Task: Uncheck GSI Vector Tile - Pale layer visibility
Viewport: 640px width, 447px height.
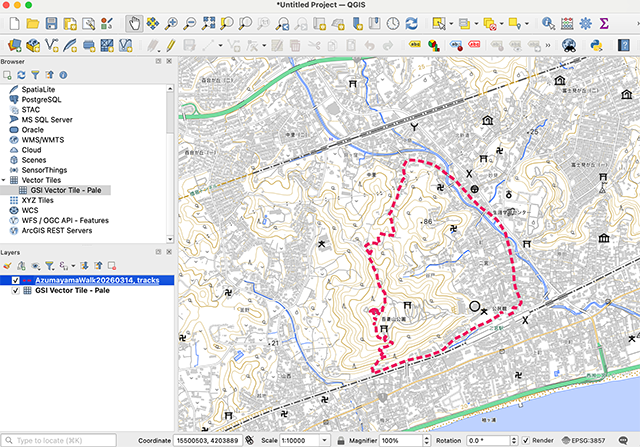Action: coord(16,291)
